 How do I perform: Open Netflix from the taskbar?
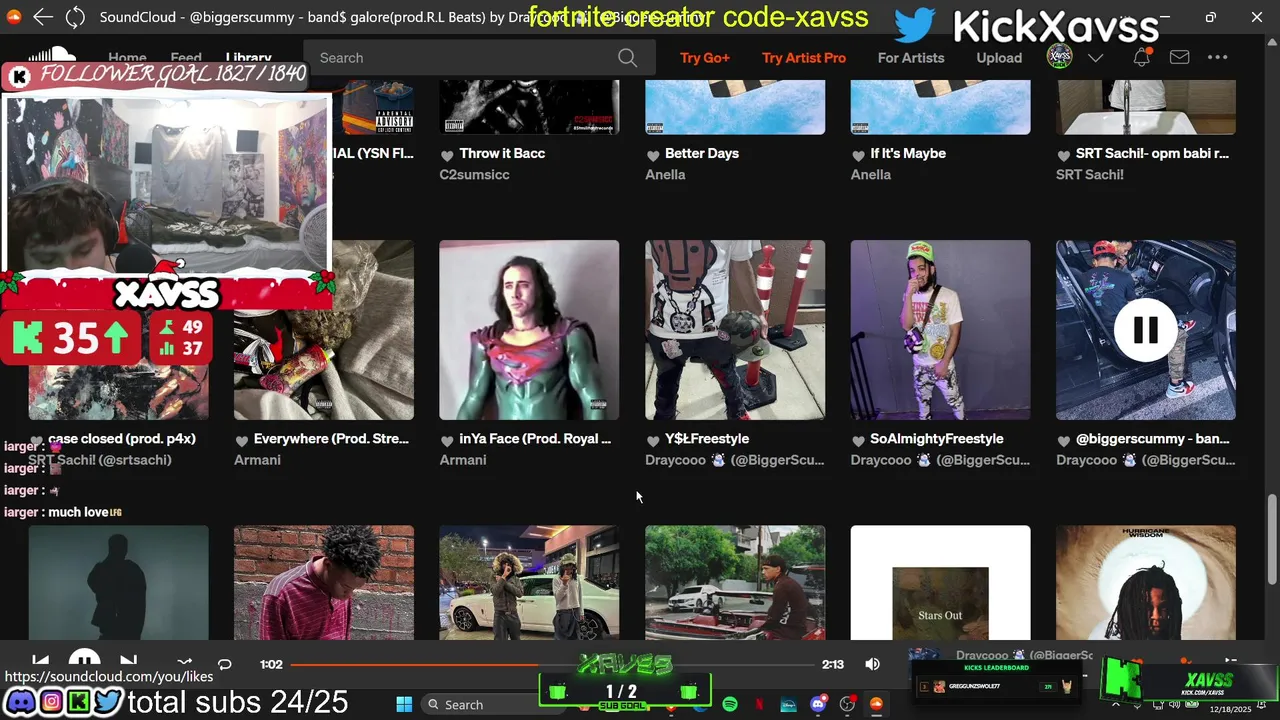(x=759, y=705)
